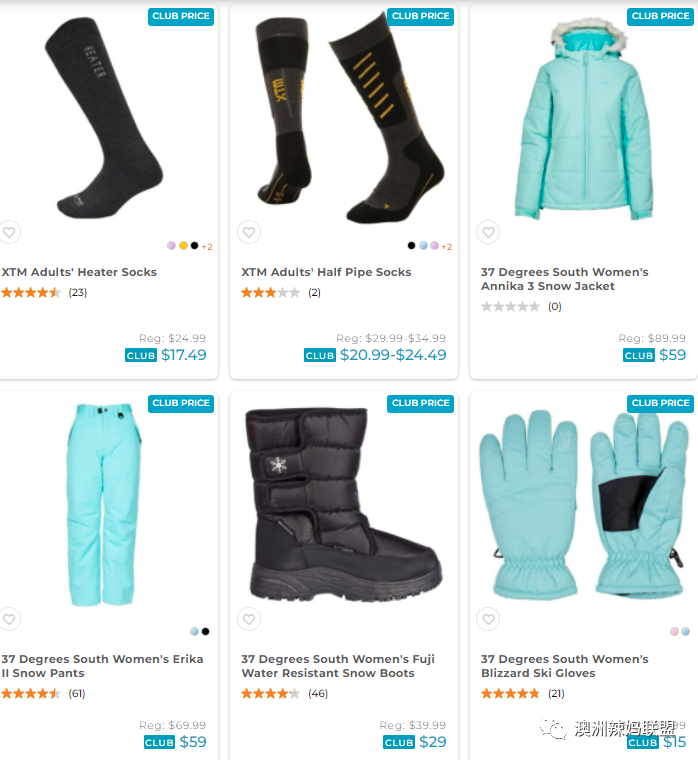Screen dimensions: 698x760
Task: Choose pink swatch on Heater Socks
Action: (x=172, y=246)
